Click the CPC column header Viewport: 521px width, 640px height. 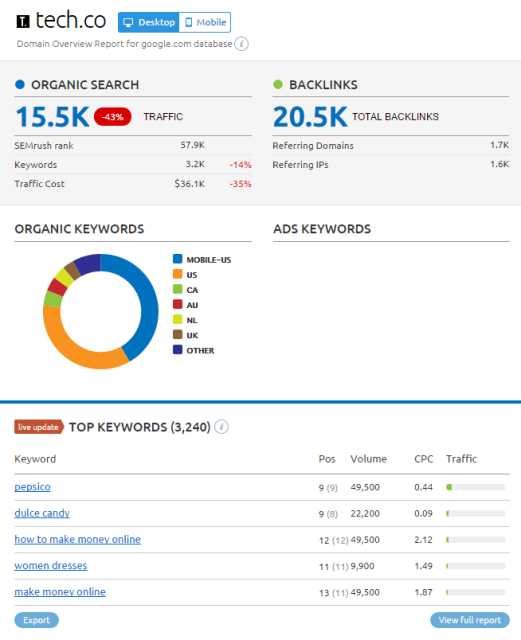pyautogui.click(x=423, y=459)
